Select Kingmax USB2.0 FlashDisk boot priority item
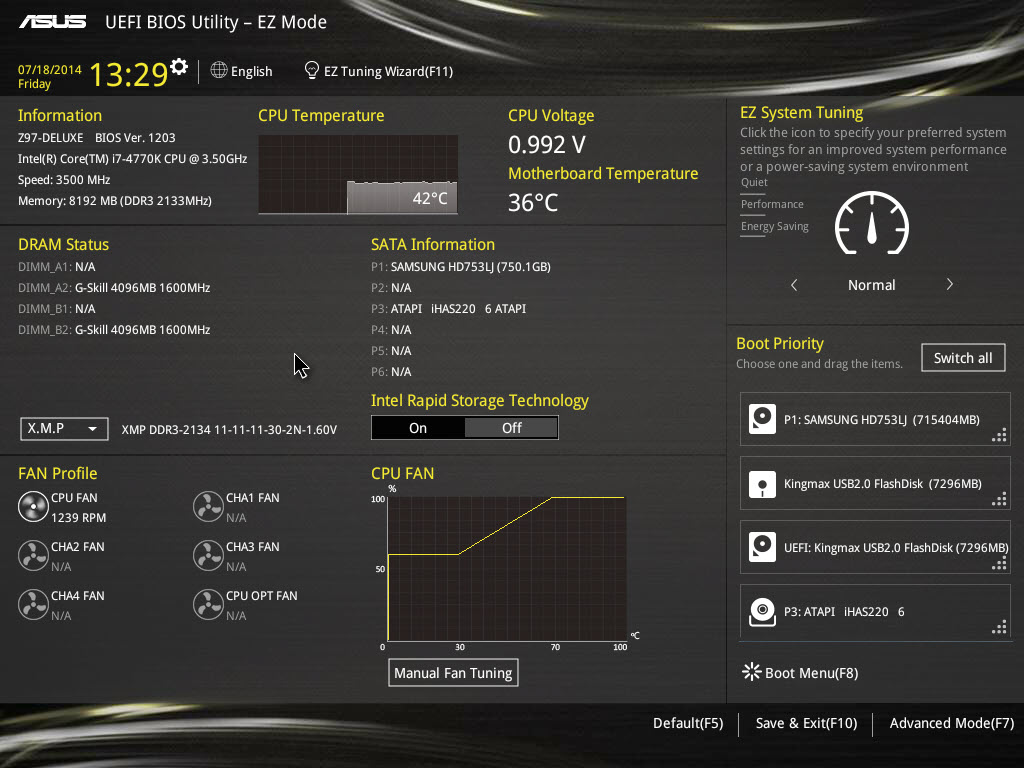 875,483
